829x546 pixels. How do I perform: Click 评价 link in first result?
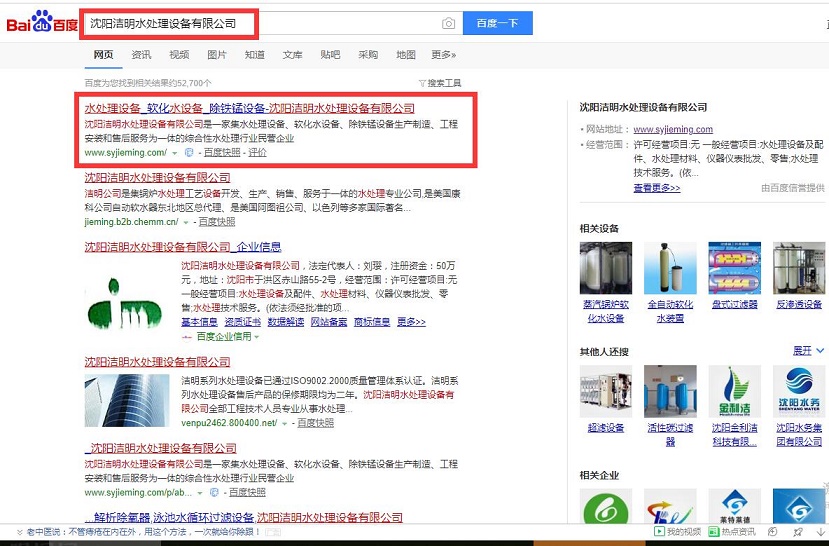point(257,153)
